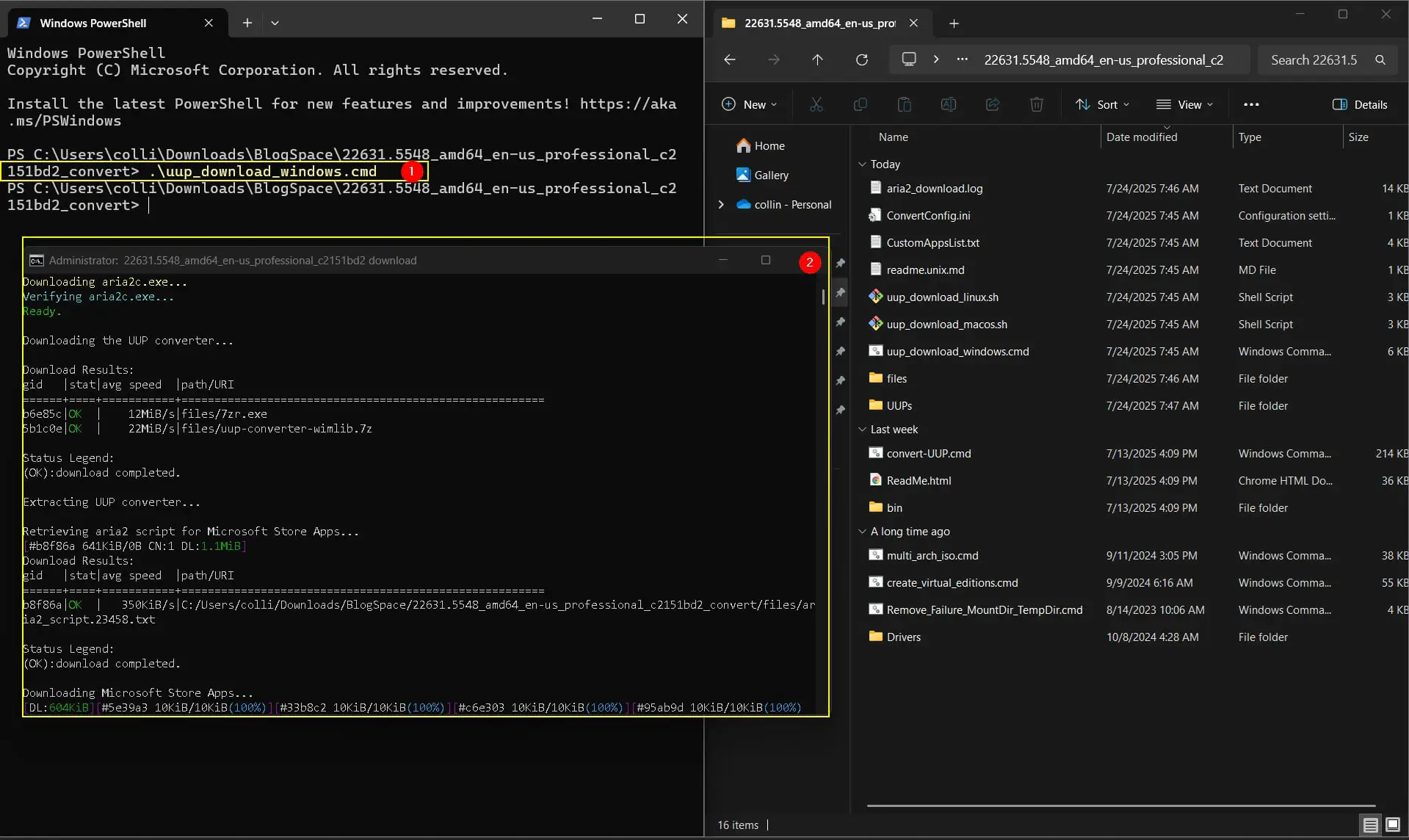Viewport: 1409px width, 840px height.
Task: Select the UUPs folder
Action: coord(899,405)
